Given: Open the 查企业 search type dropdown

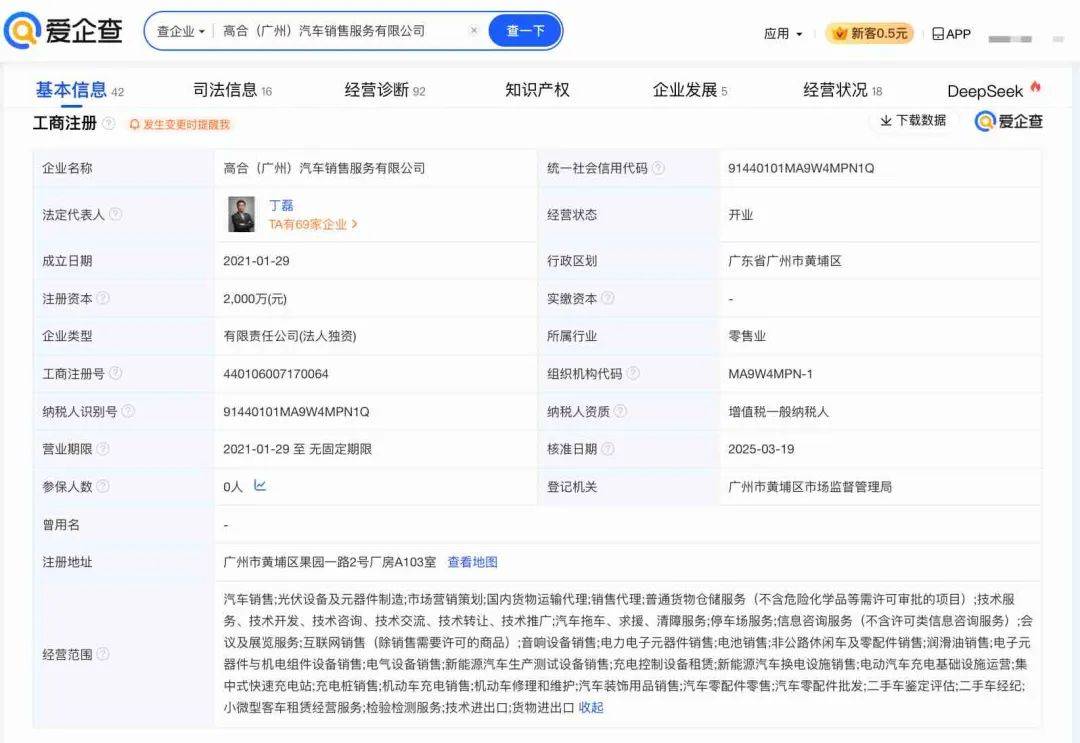Looking at the screenshot, I should (x=180, y=31).
